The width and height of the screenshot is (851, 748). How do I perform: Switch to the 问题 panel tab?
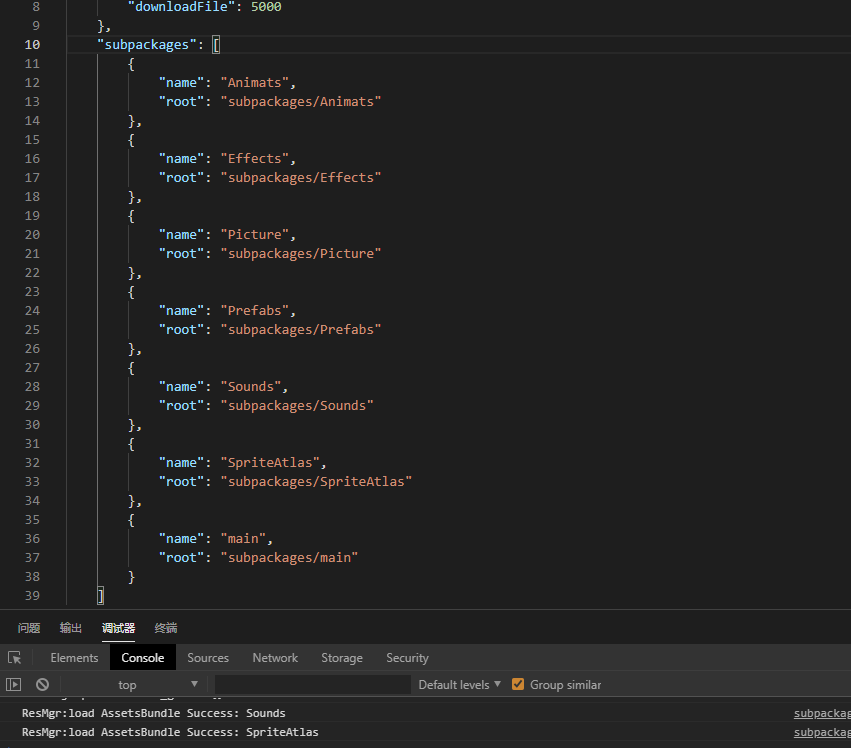pos(29,628)
